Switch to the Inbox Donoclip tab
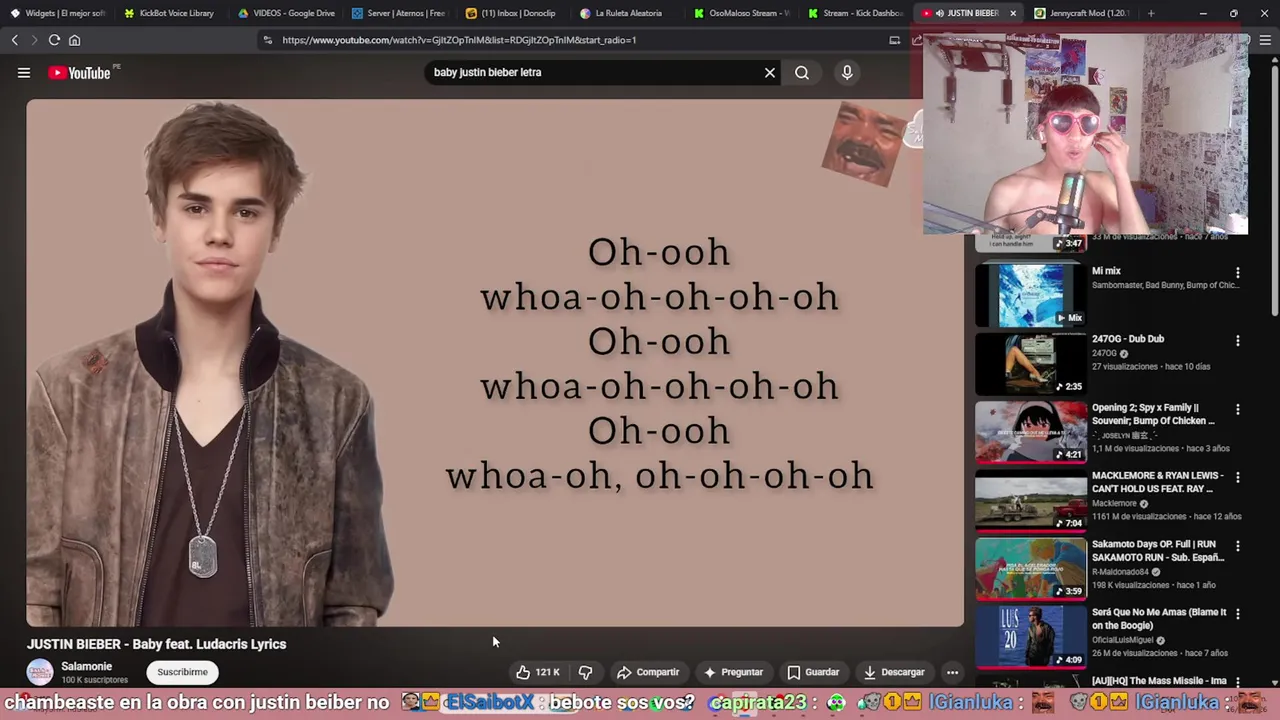The width and height of the screenshot is (1280, 720). [513, 13]
